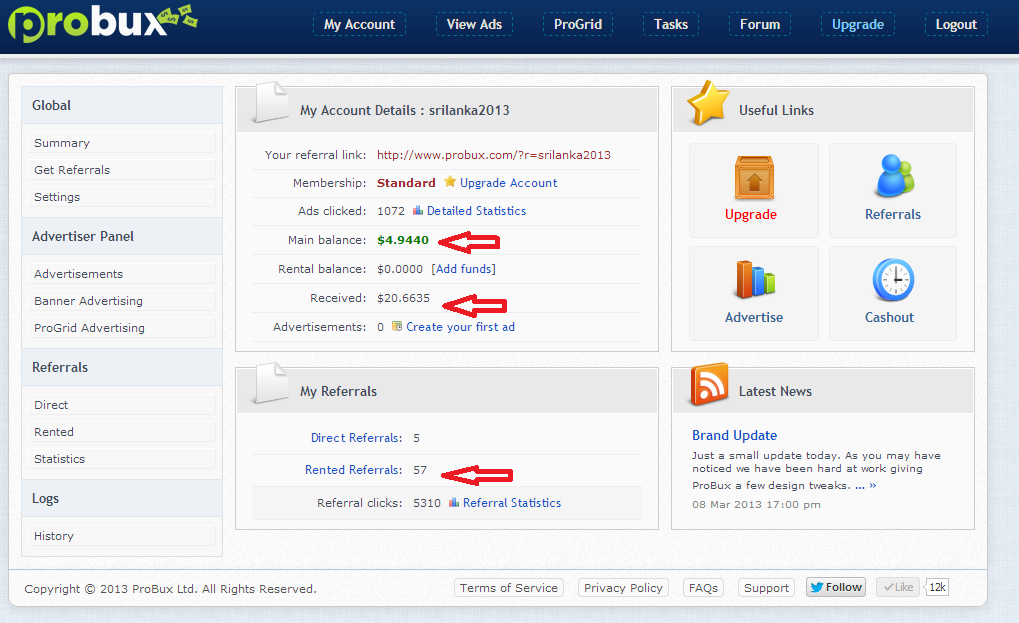This screenshot has width=1019, height=623.
Task: Click the blue Referrals people icon
Action: (894, 176)
